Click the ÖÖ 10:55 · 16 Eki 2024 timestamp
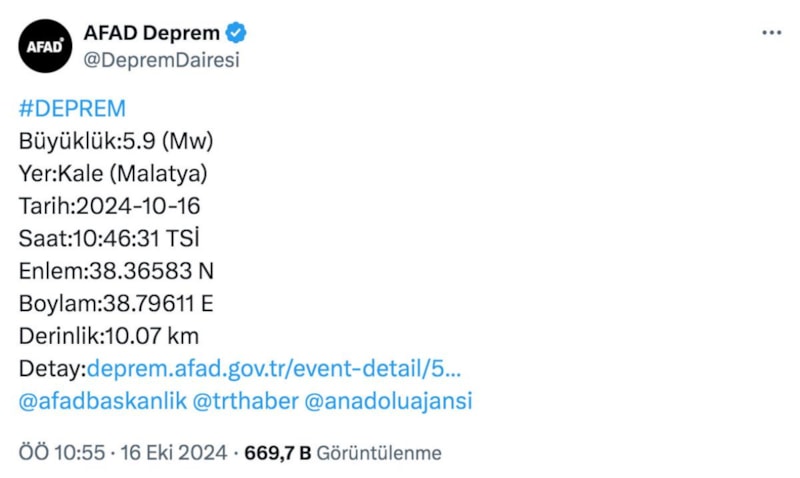The image size is (800, 478). click(x=122, y=453)
